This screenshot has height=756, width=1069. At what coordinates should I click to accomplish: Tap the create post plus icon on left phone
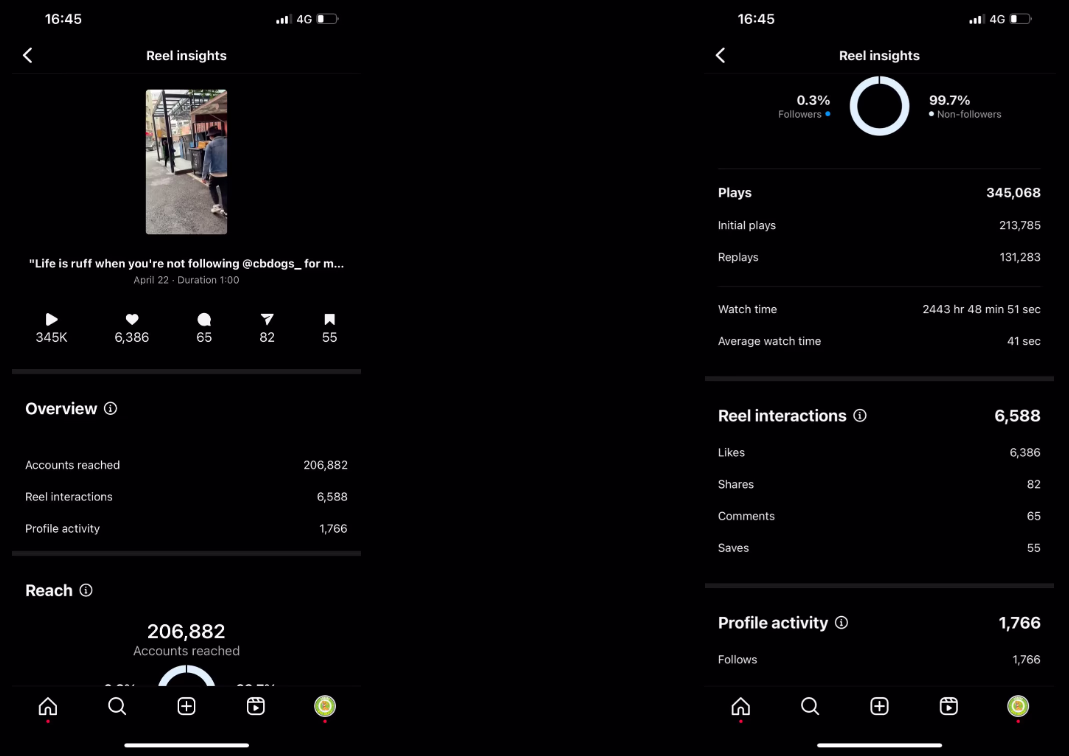(186, 706)
